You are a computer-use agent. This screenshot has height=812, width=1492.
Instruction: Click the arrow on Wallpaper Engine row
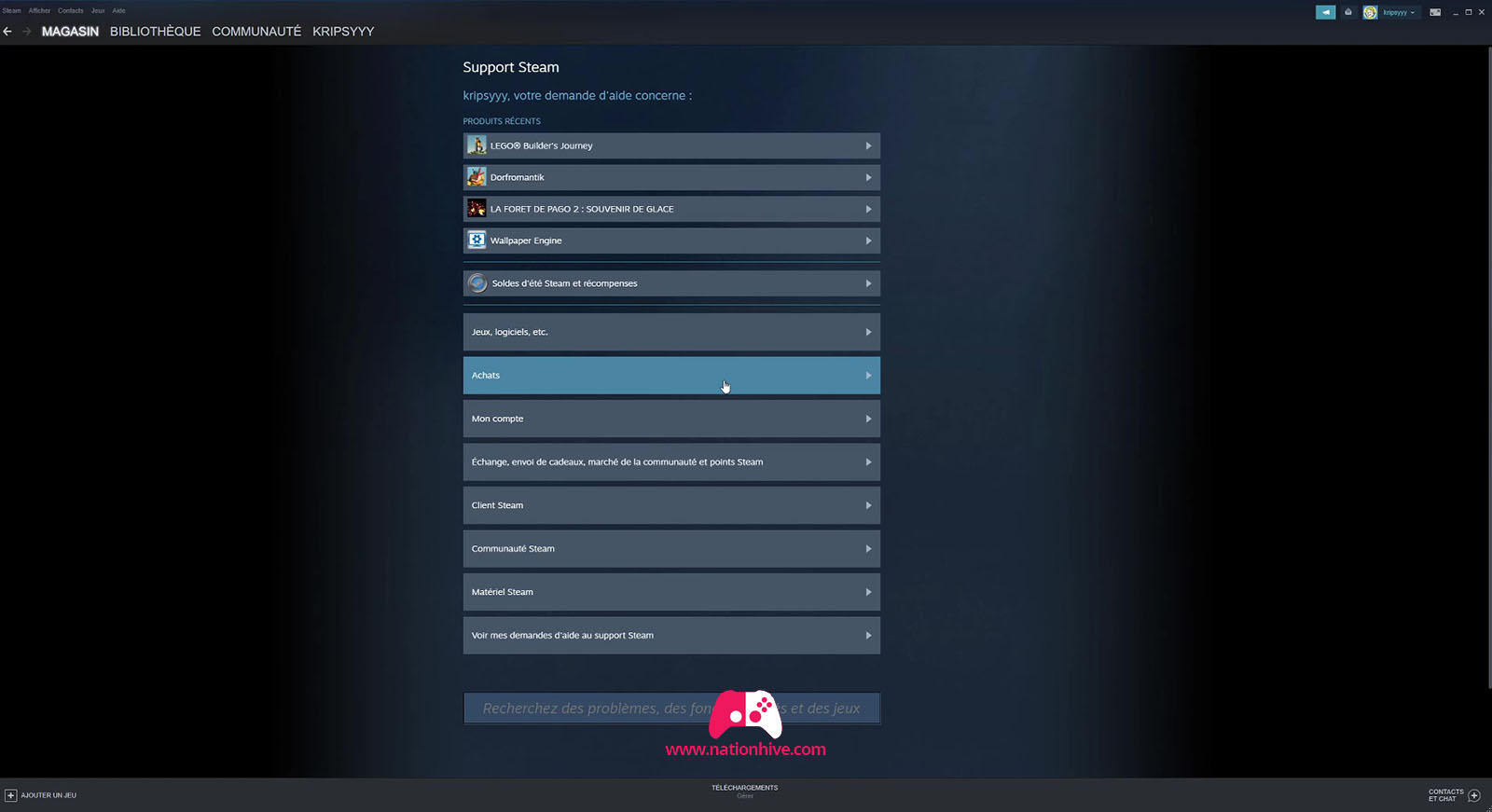pos(868,241)
